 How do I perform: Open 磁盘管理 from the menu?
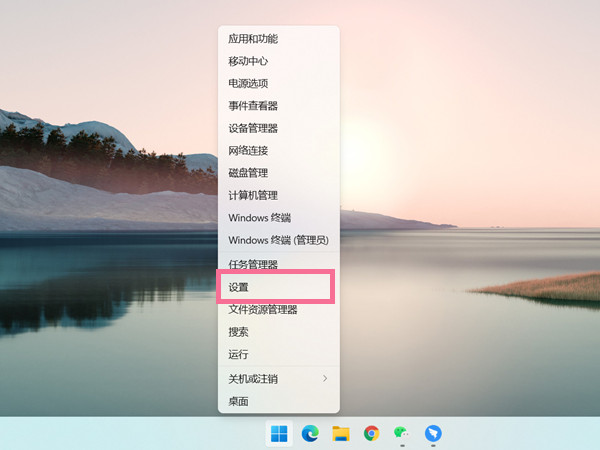[x=247, y=173]
